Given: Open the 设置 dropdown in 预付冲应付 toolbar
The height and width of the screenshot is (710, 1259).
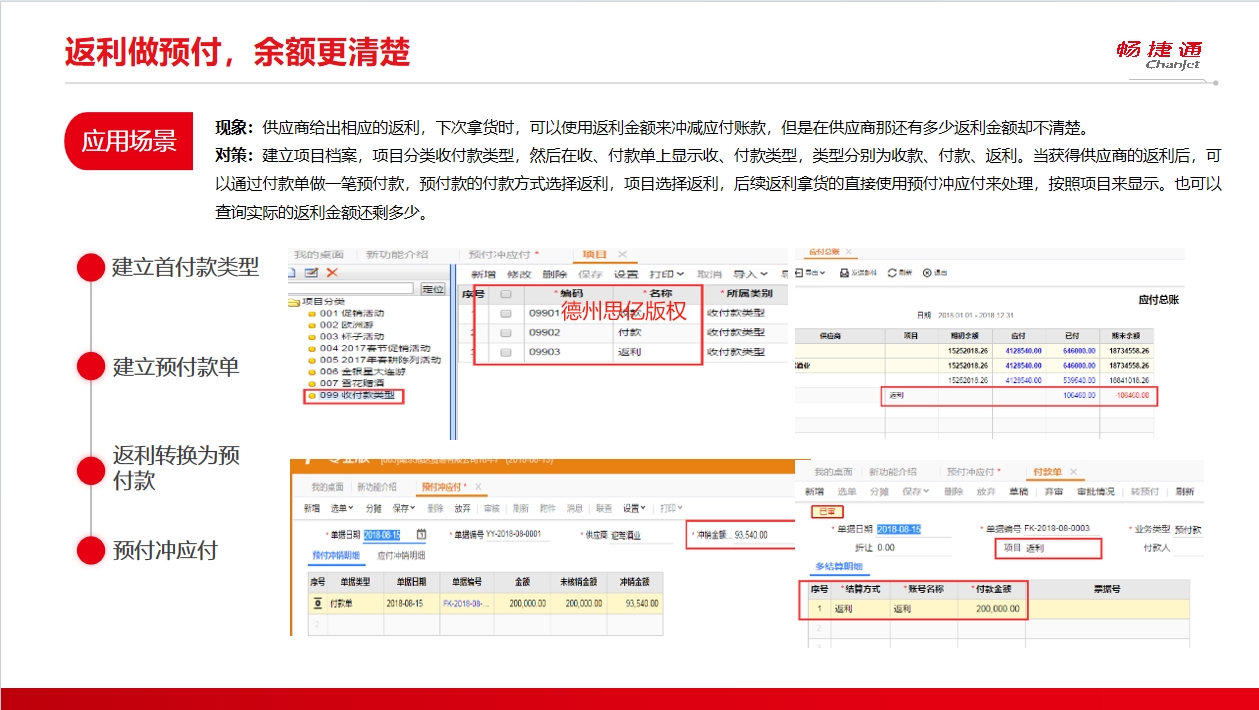Looking at the screenshot, I should [634, 508].
